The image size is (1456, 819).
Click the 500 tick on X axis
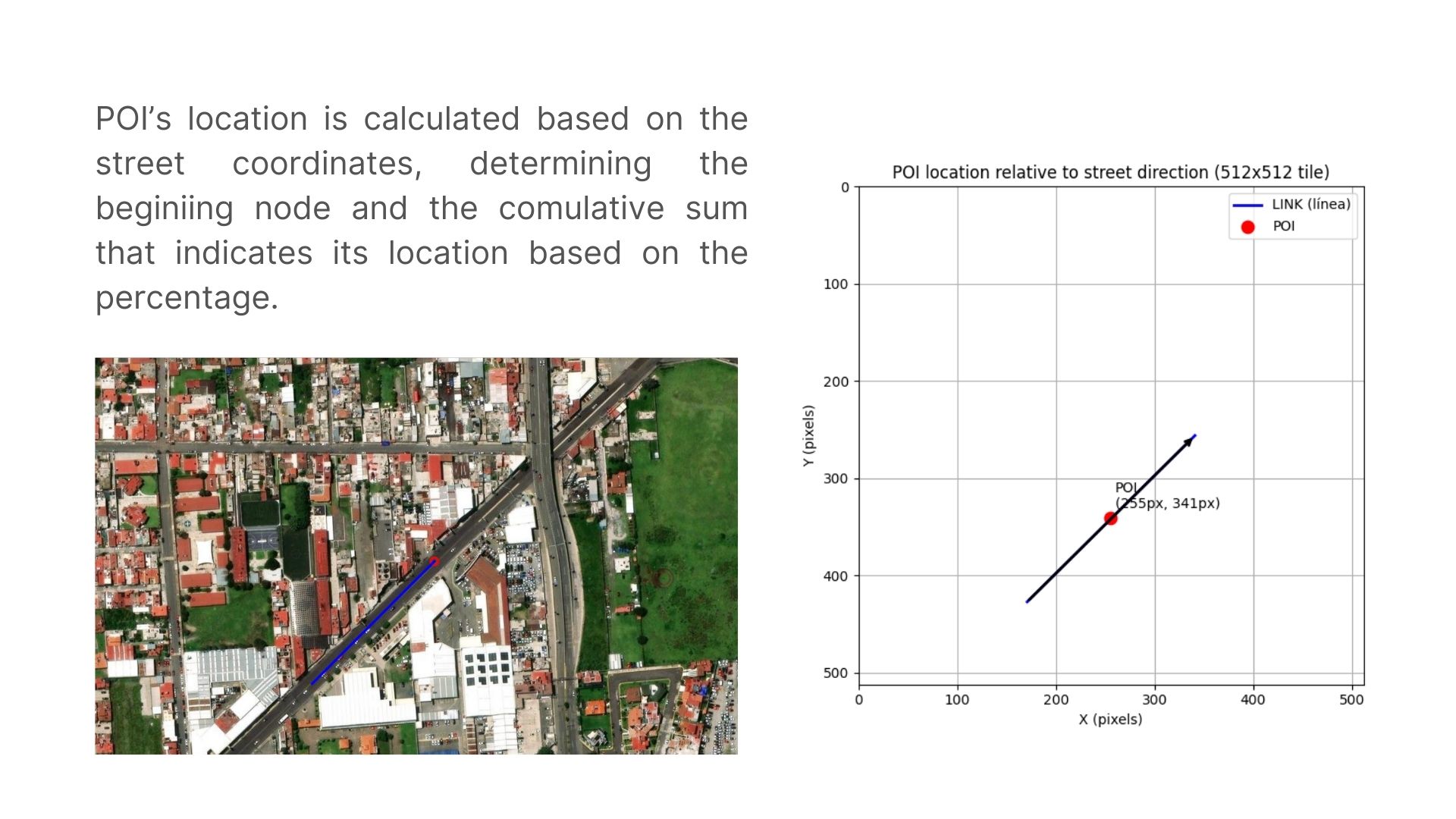click(1351, 699)
